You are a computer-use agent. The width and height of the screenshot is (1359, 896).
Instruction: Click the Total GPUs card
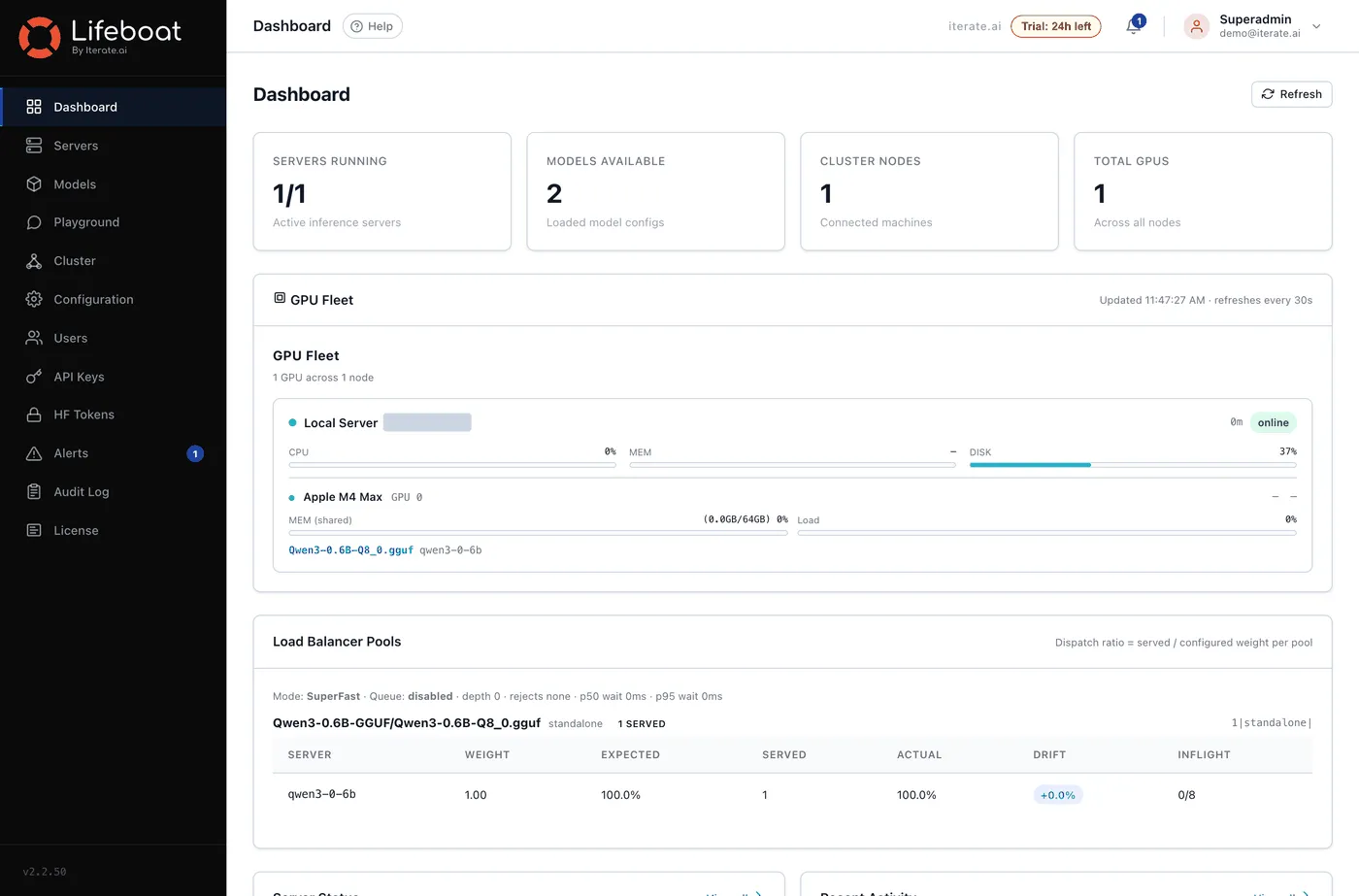tap(1203, 191)
